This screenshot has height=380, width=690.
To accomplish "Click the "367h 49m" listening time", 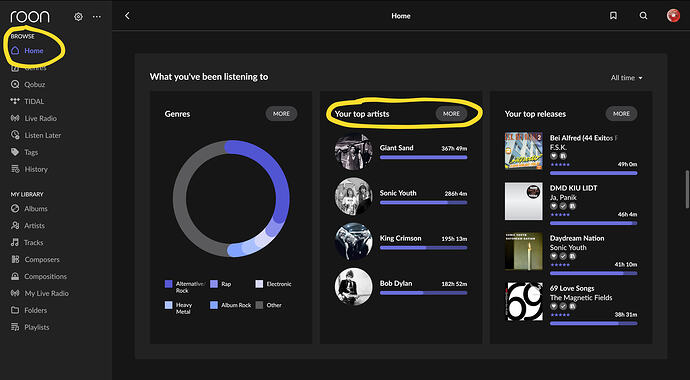I will tap(454, 149).
